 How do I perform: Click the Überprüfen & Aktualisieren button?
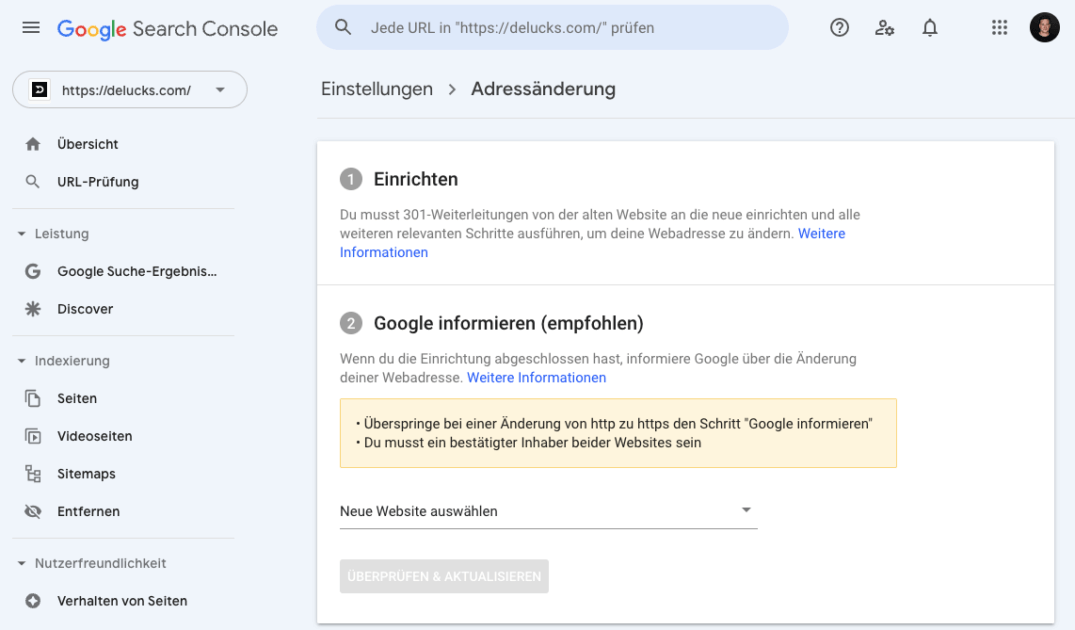point(444,577)
